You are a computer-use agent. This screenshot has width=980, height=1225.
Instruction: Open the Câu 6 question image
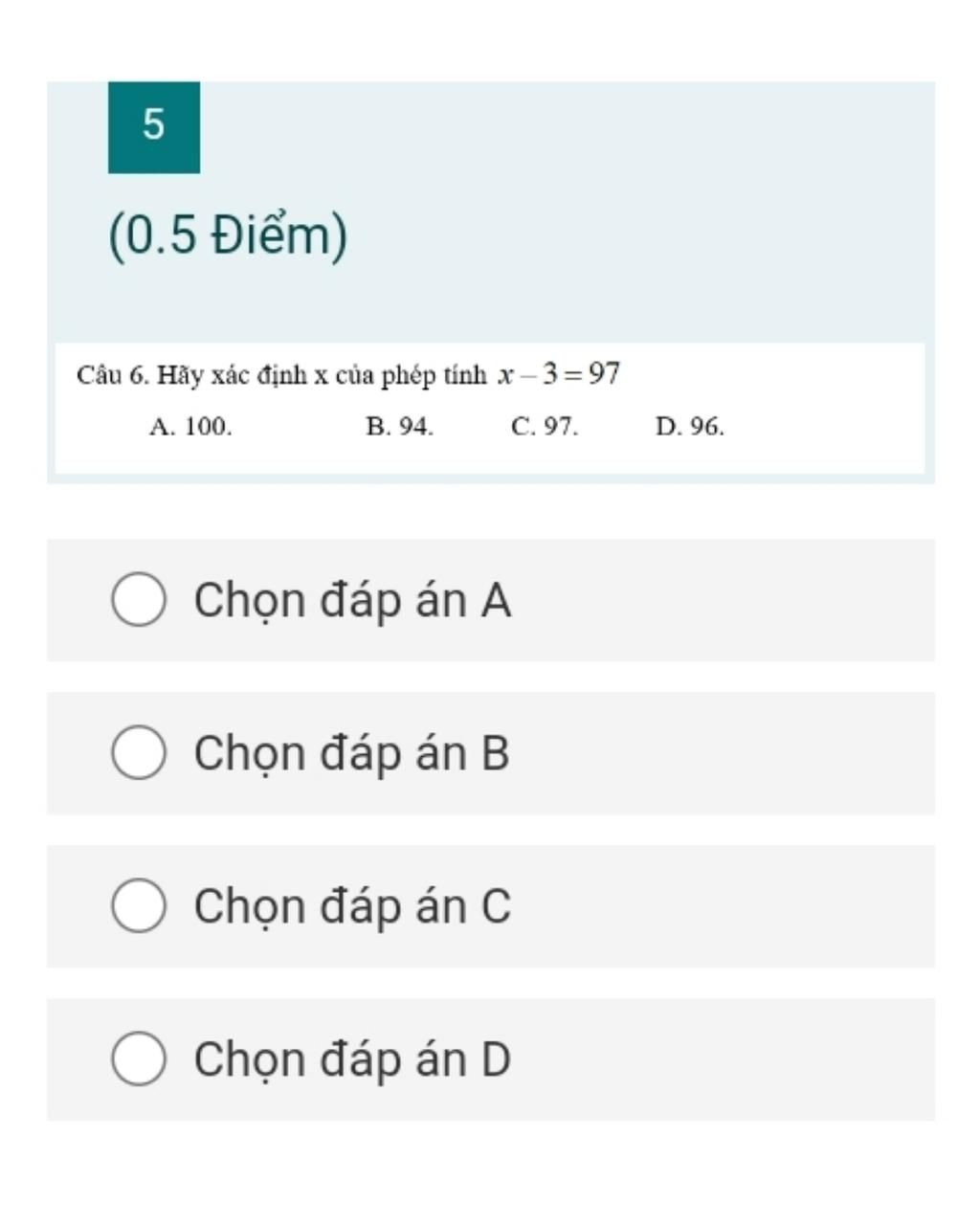point(490,408)
